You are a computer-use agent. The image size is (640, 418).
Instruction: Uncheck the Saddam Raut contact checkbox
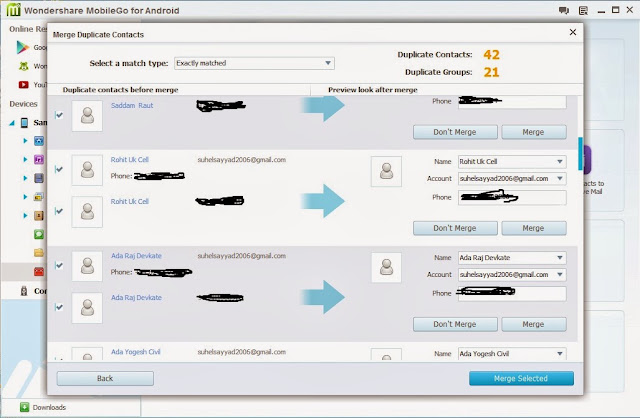point(59,115)
